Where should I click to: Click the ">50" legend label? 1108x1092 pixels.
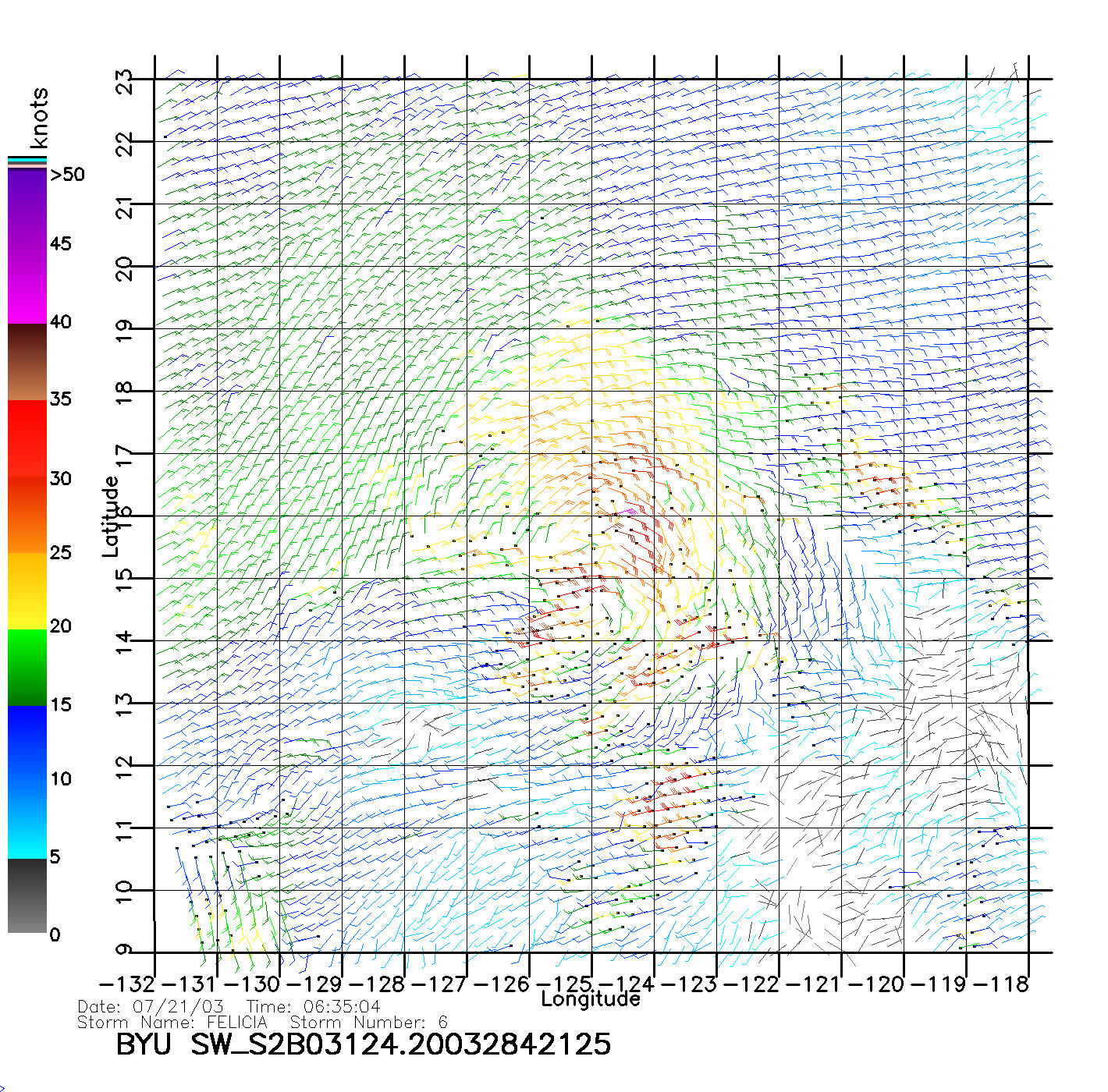(67, 175)
